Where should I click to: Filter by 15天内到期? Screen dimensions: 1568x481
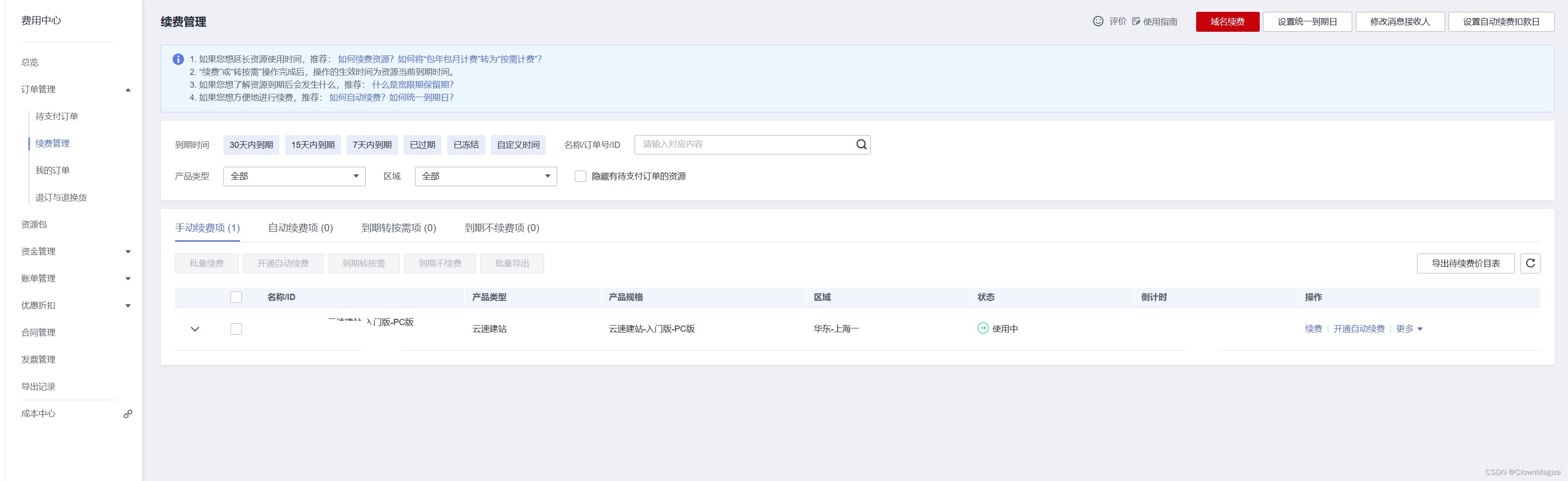313,145
